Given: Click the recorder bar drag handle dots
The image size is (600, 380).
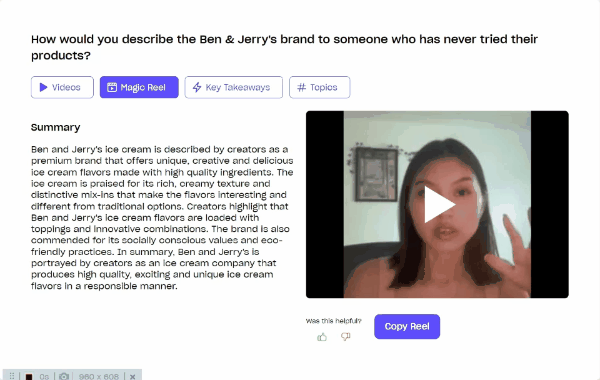Looking at the screenshot, I should click(x=12, y=377).
